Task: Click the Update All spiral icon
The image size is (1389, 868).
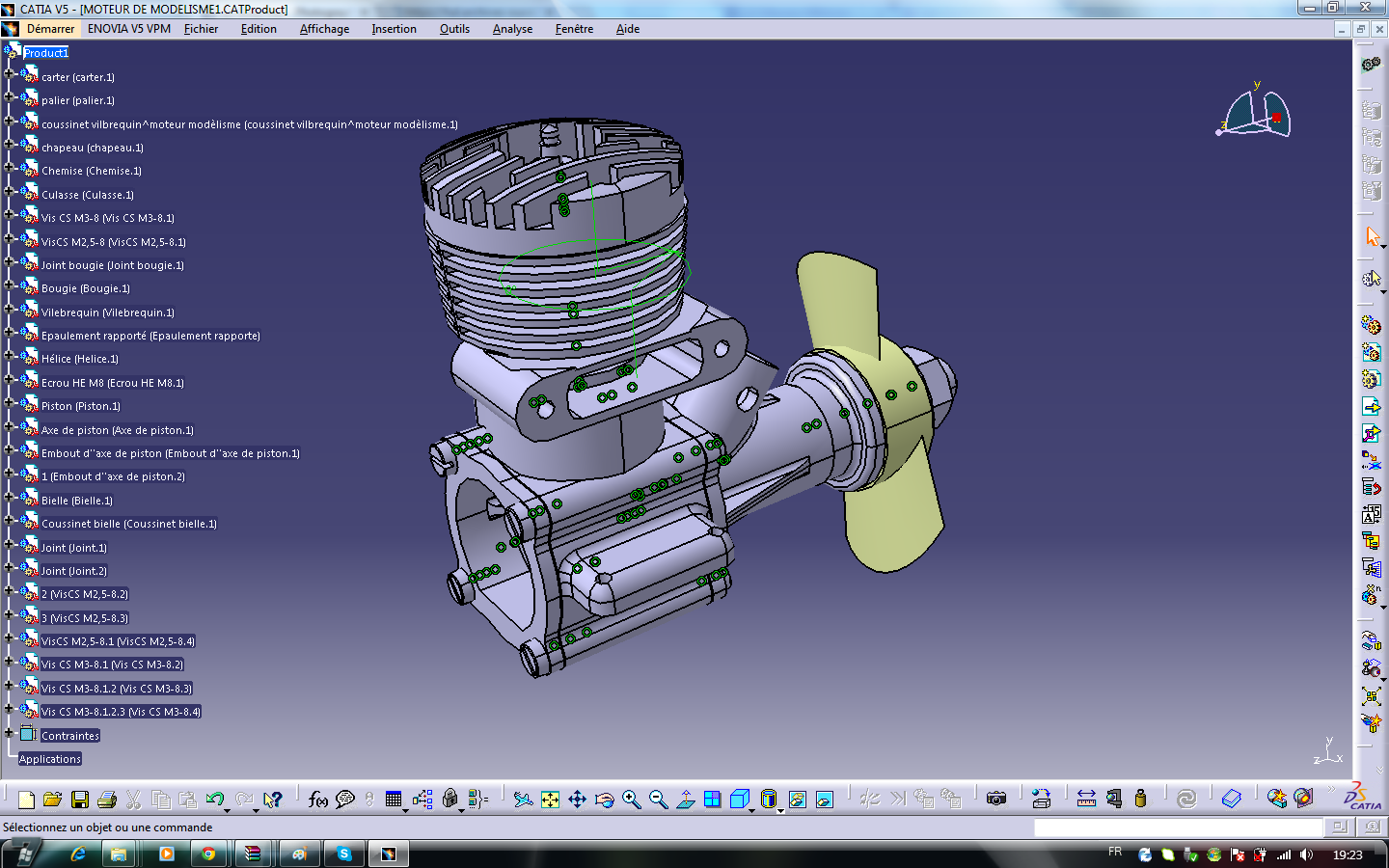Action: [1186, 799]
